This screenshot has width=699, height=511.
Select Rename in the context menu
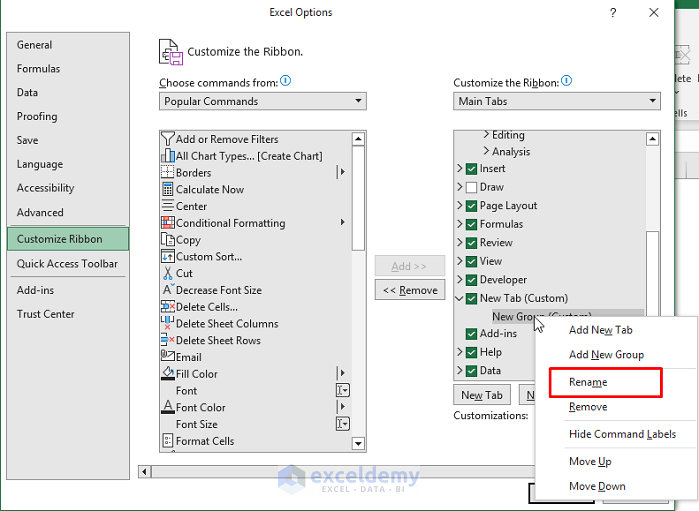(588, 382)
